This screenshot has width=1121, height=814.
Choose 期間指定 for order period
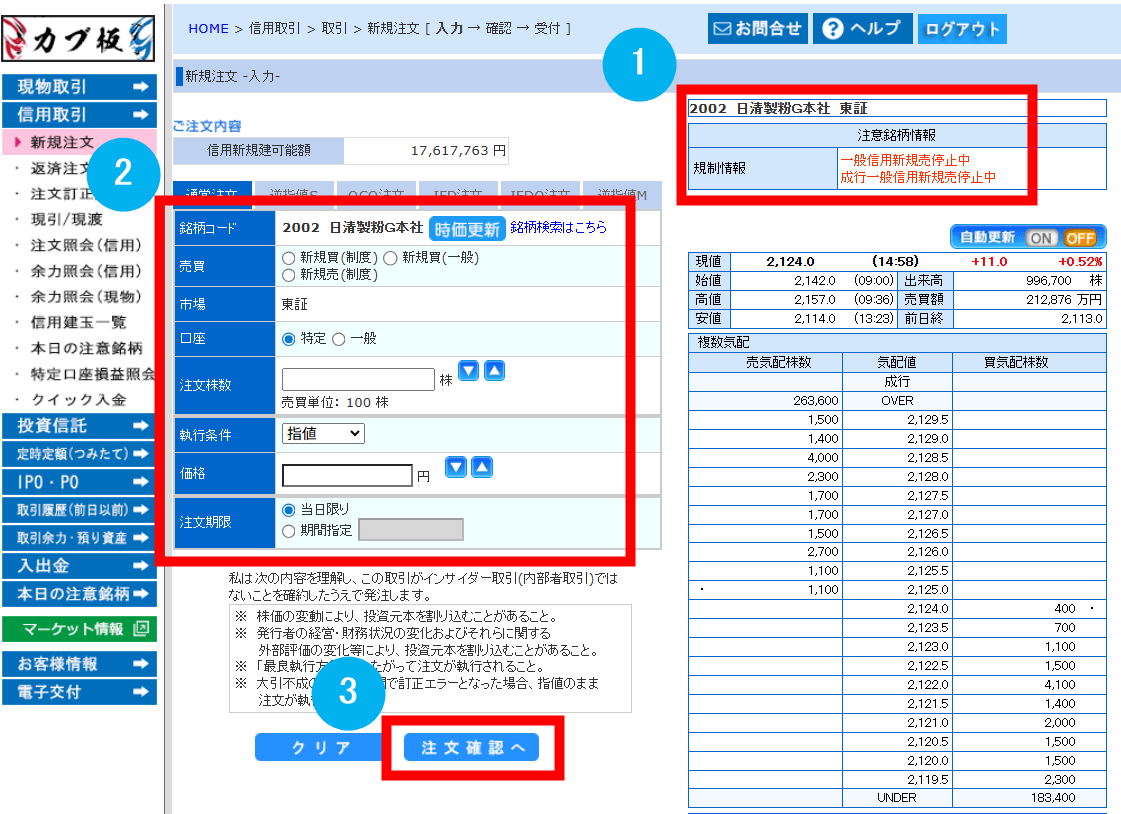(x=290, y=531)
